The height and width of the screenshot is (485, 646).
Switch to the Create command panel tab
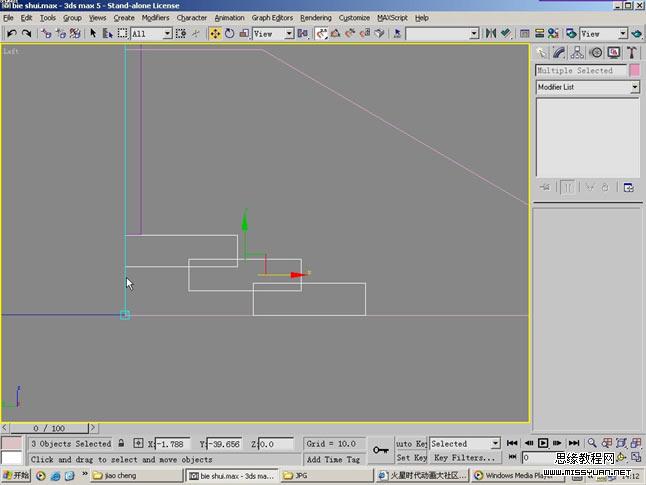541,52
